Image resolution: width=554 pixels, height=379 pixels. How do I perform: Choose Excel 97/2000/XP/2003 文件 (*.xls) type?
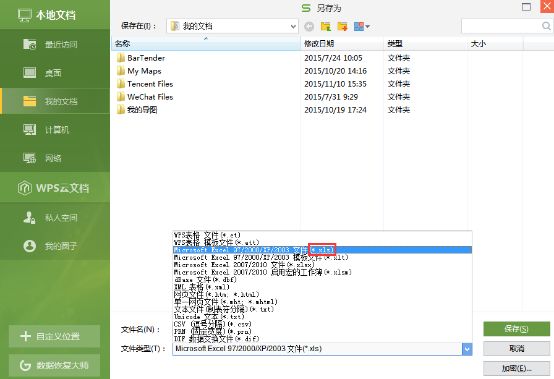tap(322, 250)
